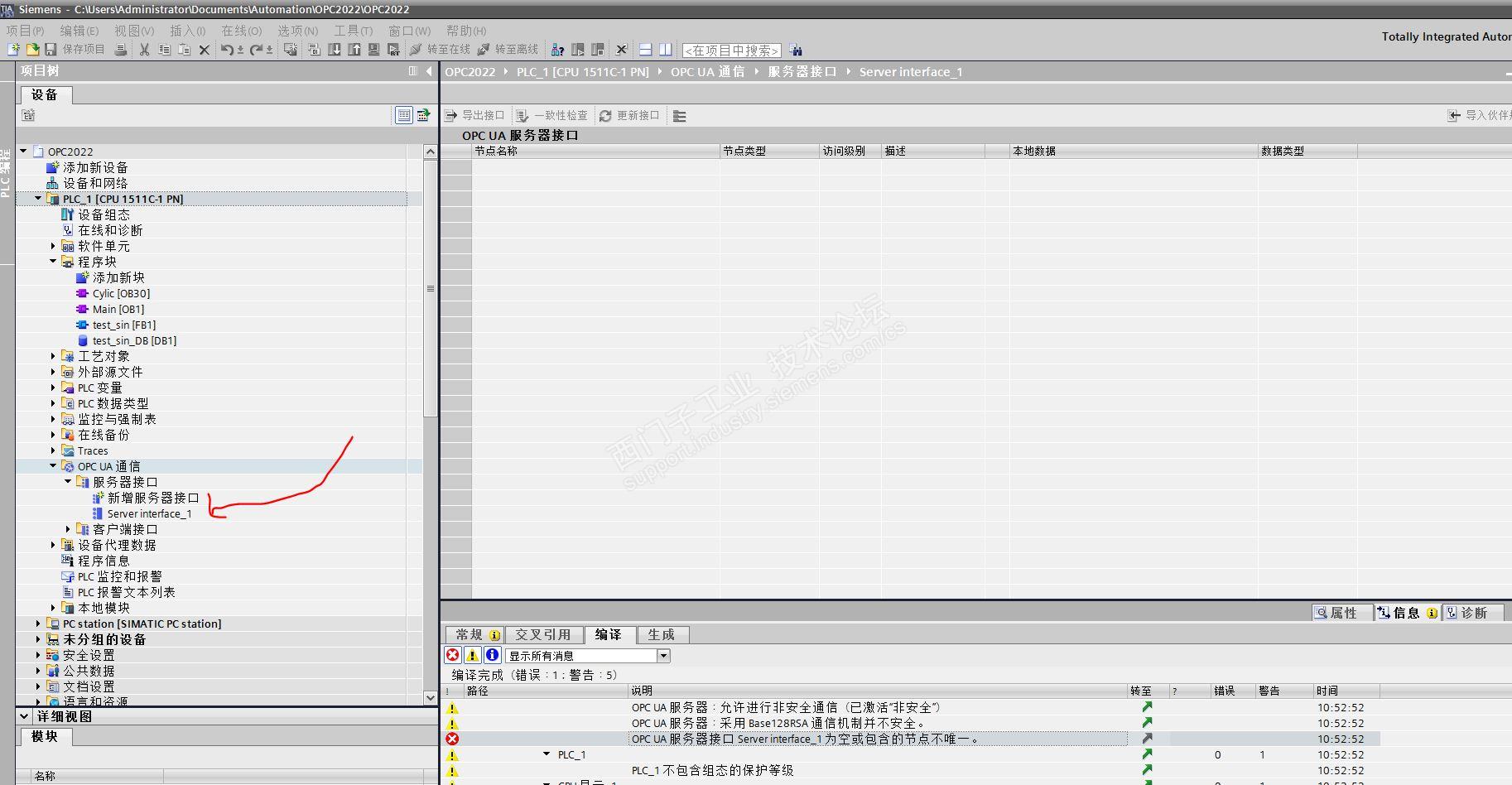Collapse the PLC_1 [CPU 1511C-1 PN] node

point(38,199)
